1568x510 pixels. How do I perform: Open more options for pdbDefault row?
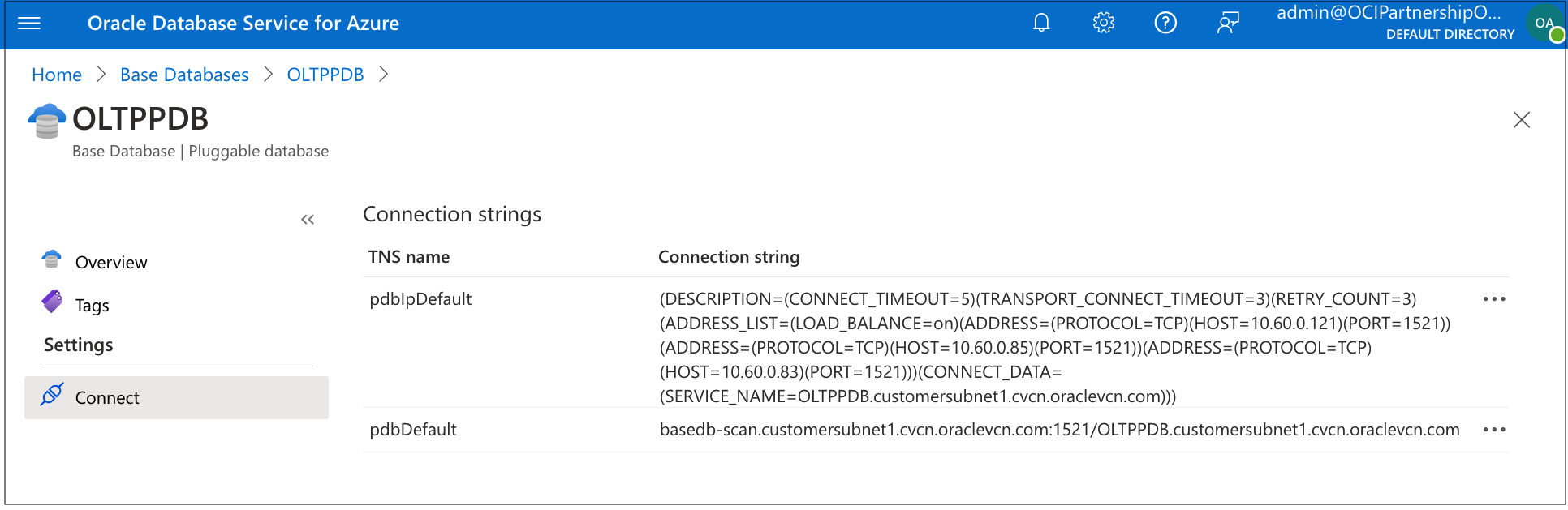coord(1494,430)
